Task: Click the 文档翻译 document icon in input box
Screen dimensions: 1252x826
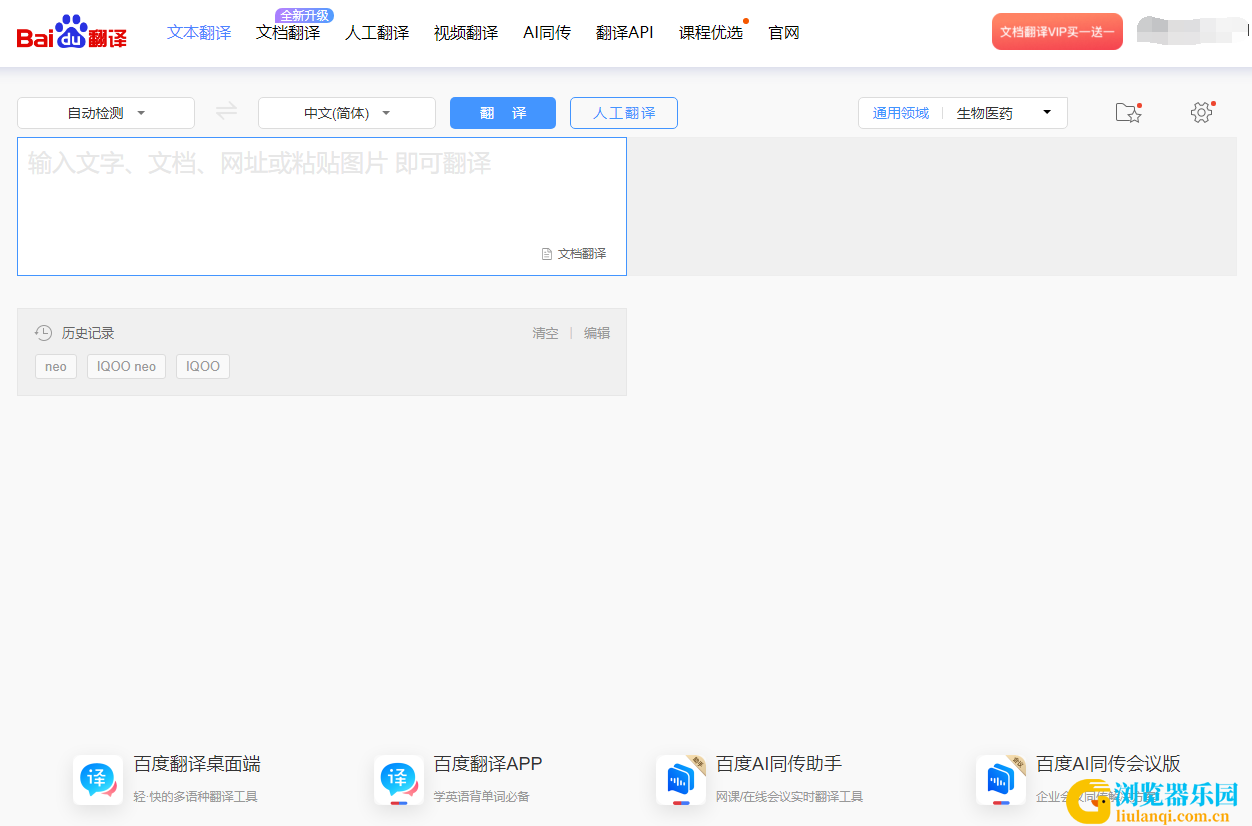Action: coord(547,254)
